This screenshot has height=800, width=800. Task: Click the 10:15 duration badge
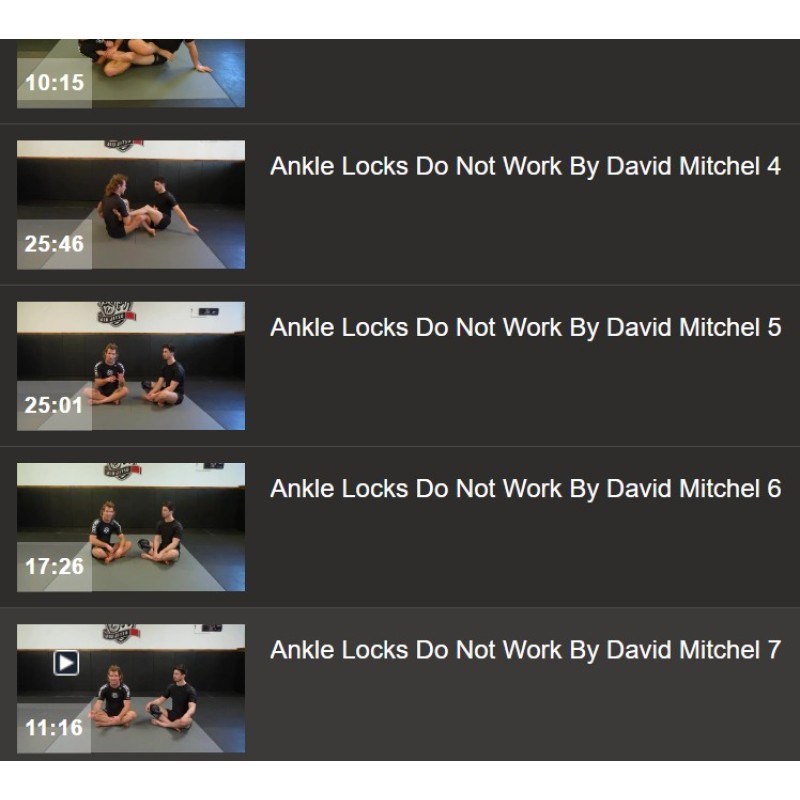[x=55, y=83]
